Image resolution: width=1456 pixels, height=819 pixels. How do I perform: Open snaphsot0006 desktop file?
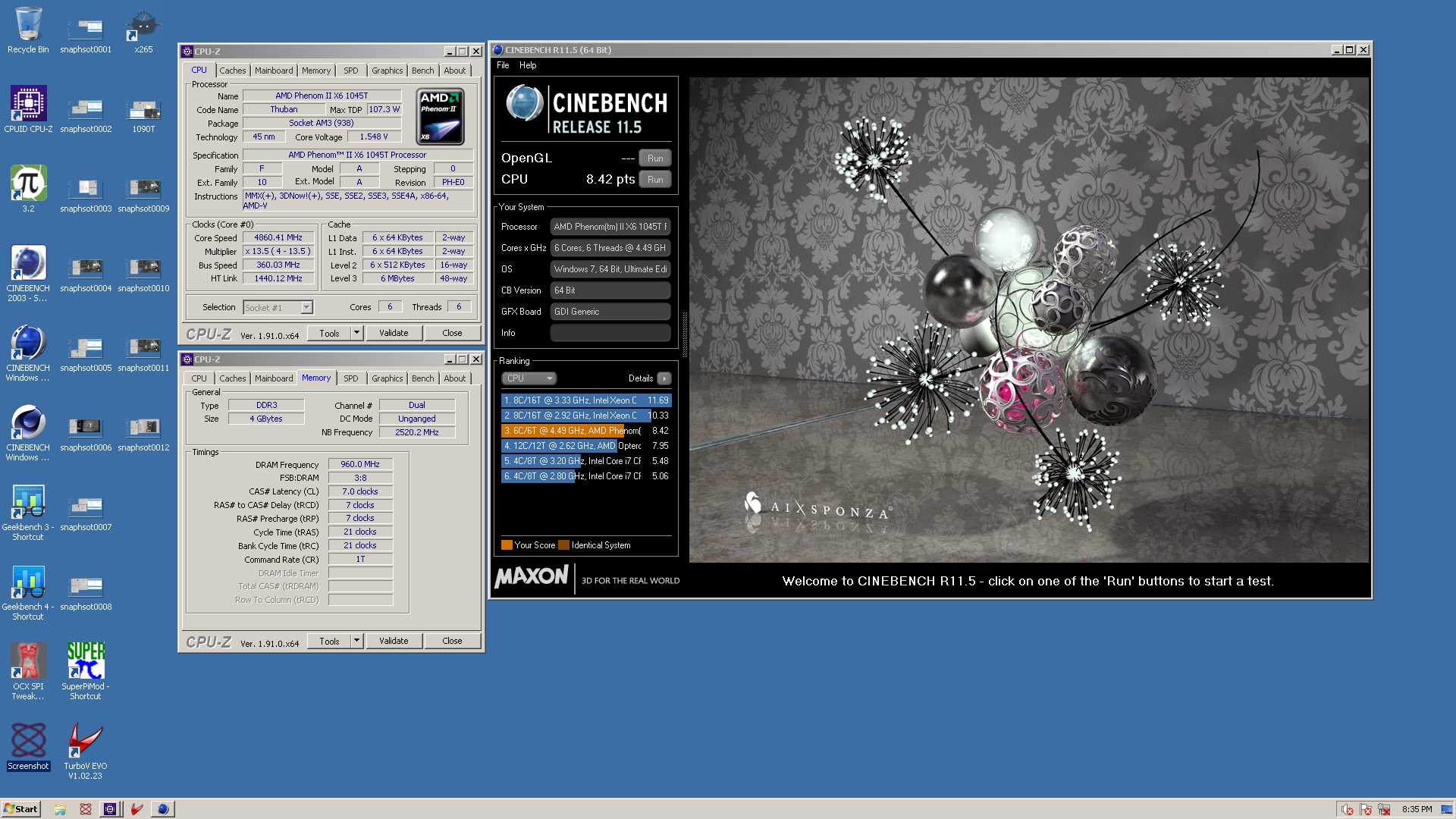pyautogui.click(x=86, y=432)
